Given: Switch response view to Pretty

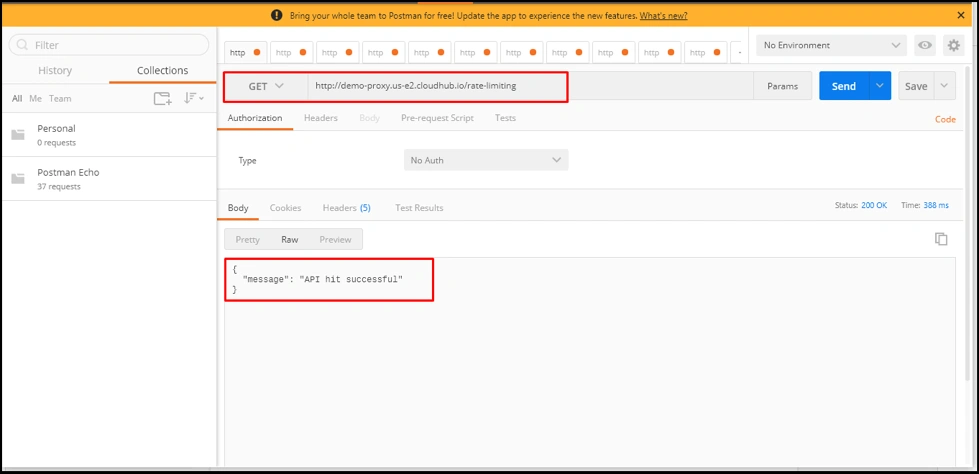Looking at the screenshot, I should pos(247,239).
